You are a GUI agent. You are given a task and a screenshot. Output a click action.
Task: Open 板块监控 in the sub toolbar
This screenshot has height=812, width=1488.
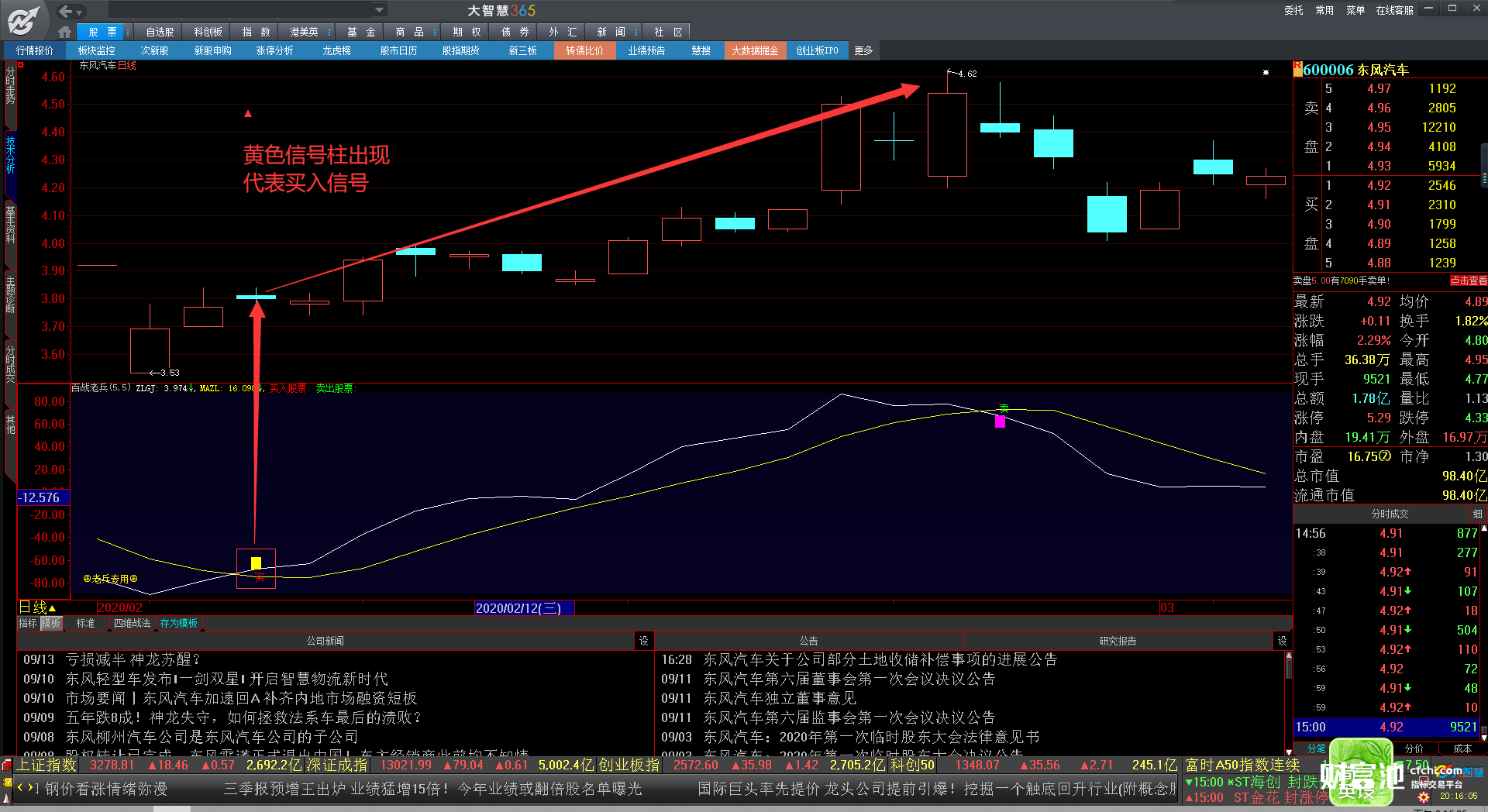96,50
